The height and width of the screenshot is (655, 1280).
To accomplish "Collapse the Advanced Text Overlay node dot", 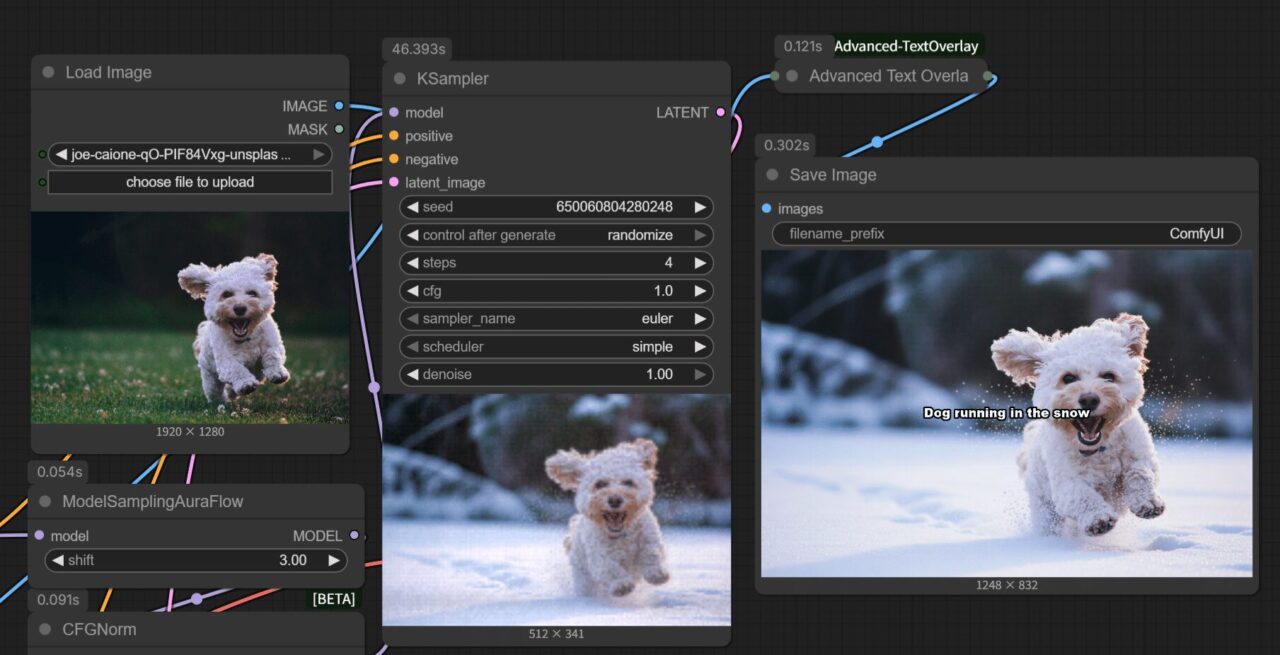I will pyautogui.click(x=792, y=76).
